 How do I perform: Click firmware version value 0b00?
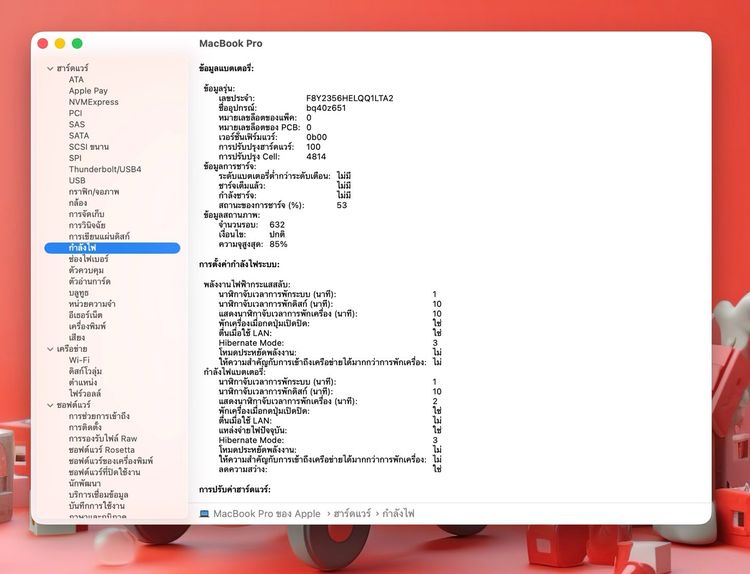click(316, 137)
